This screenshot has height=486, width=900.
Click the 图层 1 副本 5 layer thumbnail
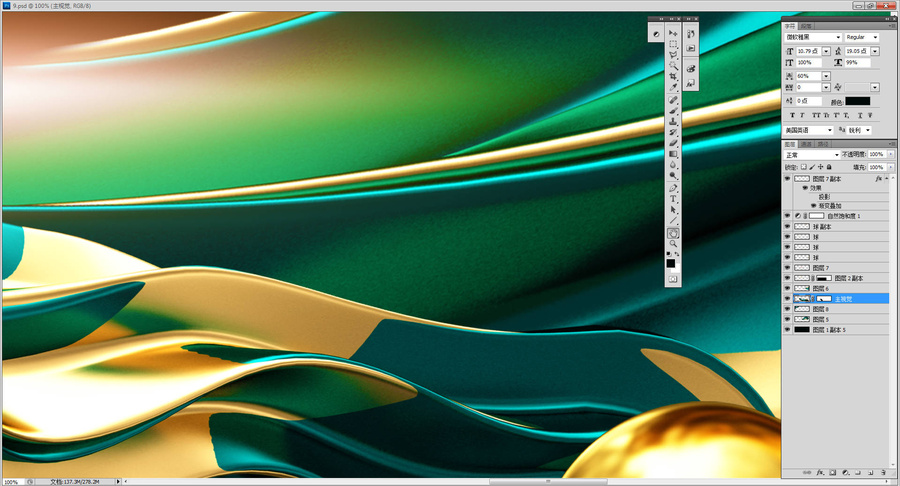pos(802,330)
